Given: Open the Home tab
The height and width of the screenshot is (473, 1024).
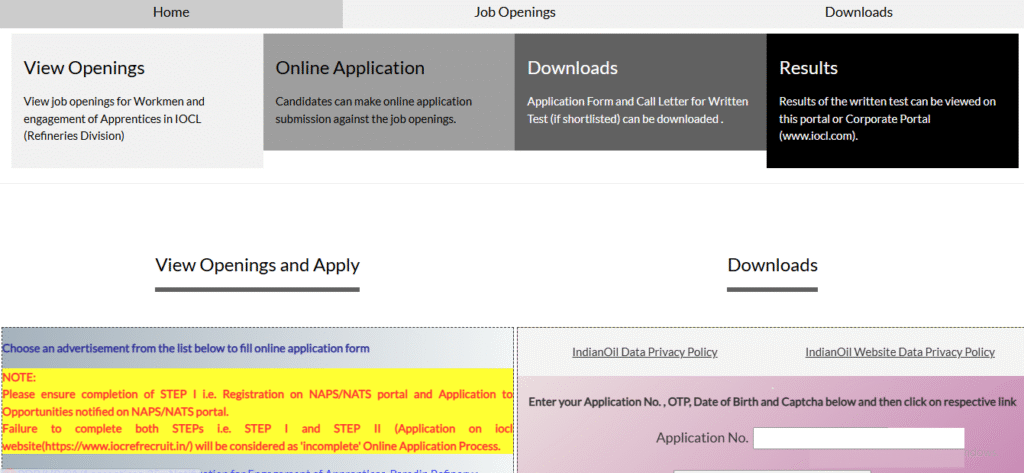Looking at the screenshot, I should pos(171,13).
